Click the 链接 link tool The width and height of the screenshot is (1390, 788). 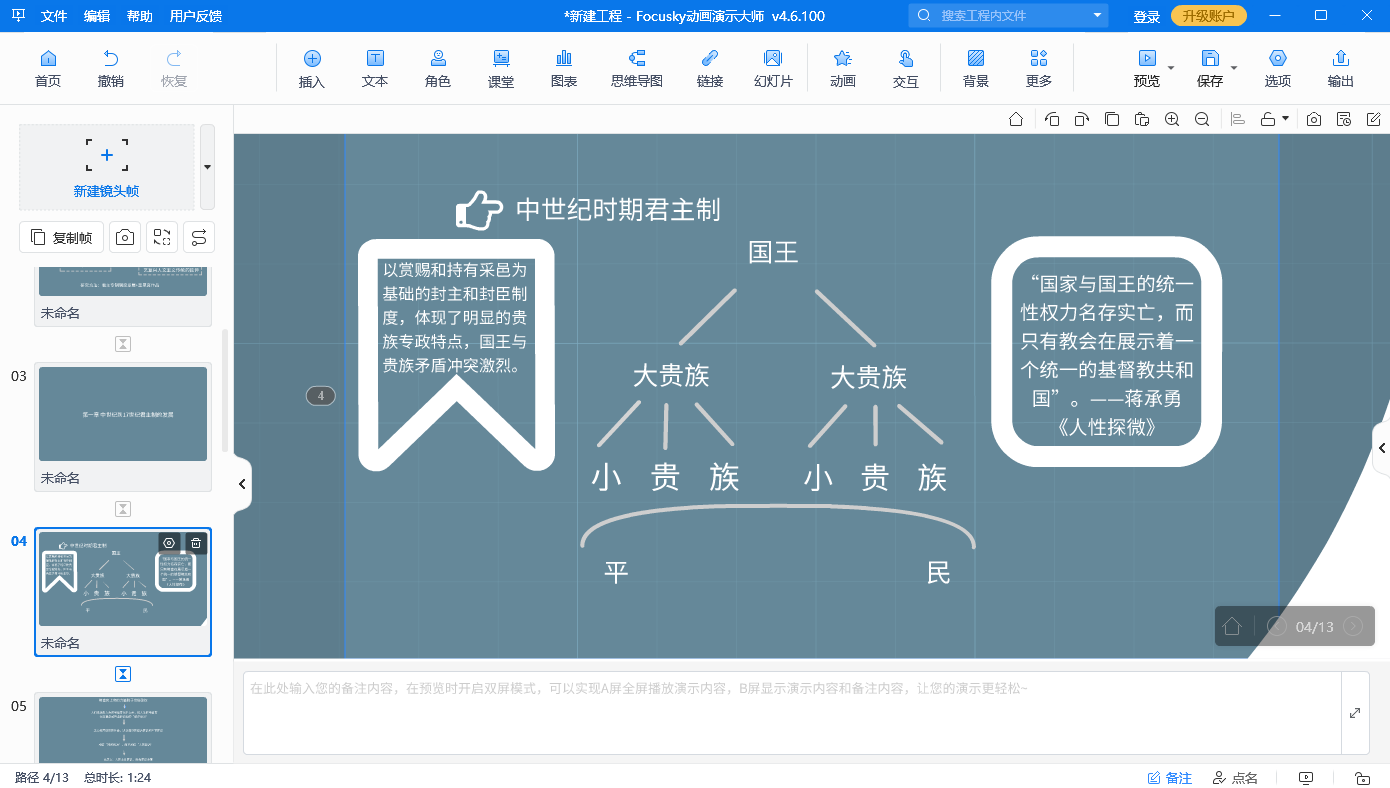coord(710,68)
